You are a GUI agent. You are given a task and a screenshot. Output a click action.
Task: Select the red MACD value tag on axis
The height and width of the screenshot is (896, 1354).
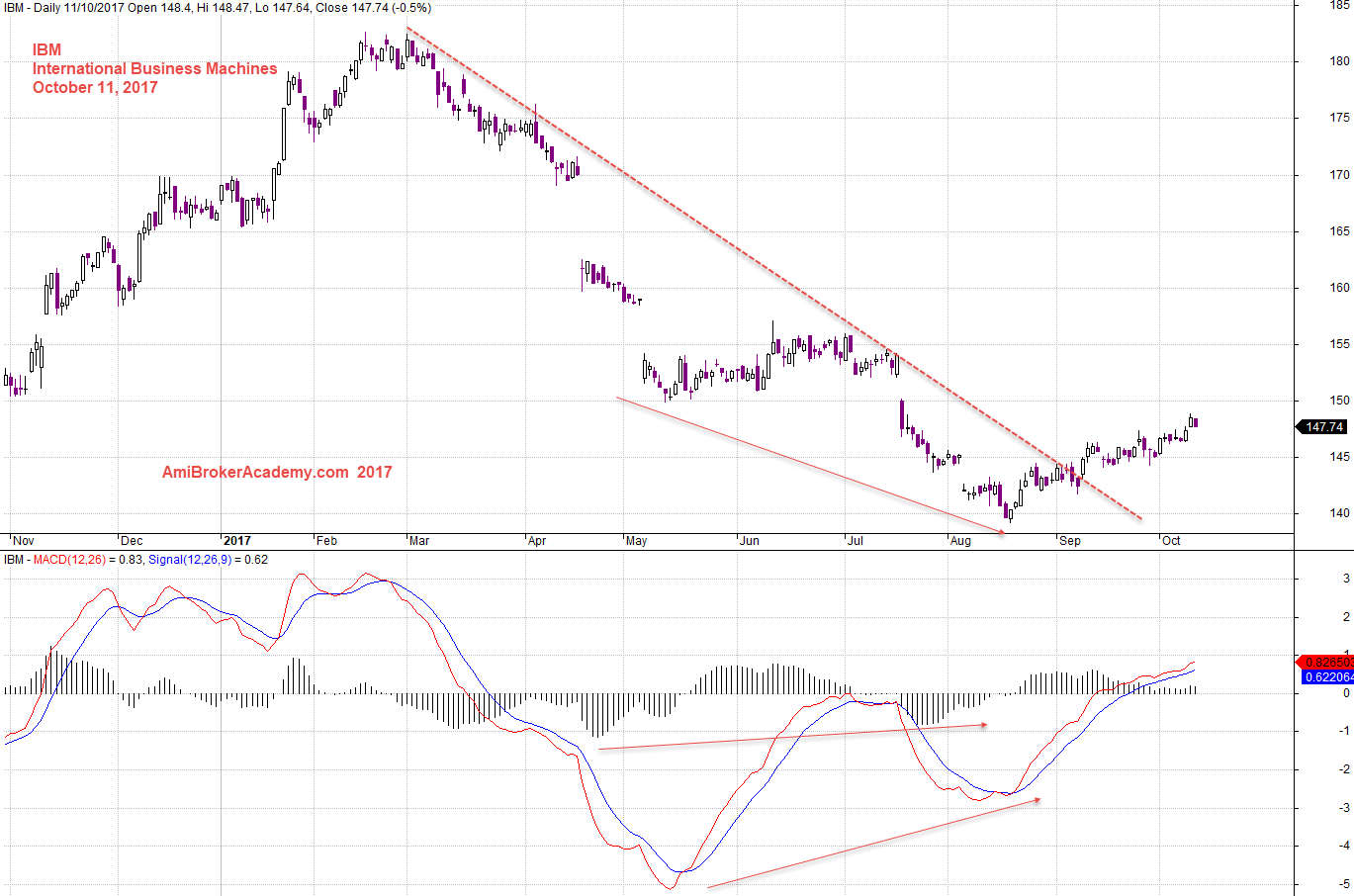point(1325,663)
